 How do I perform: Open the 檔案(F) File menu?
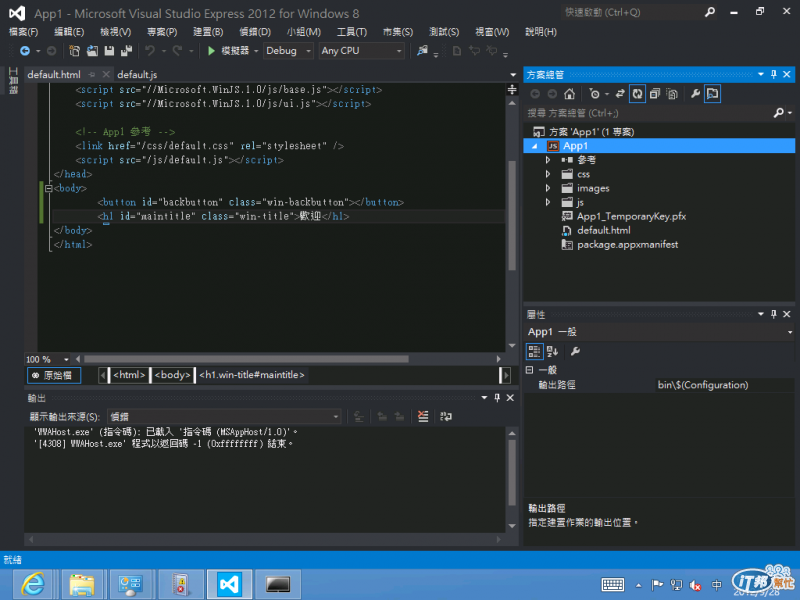(23, 32)
